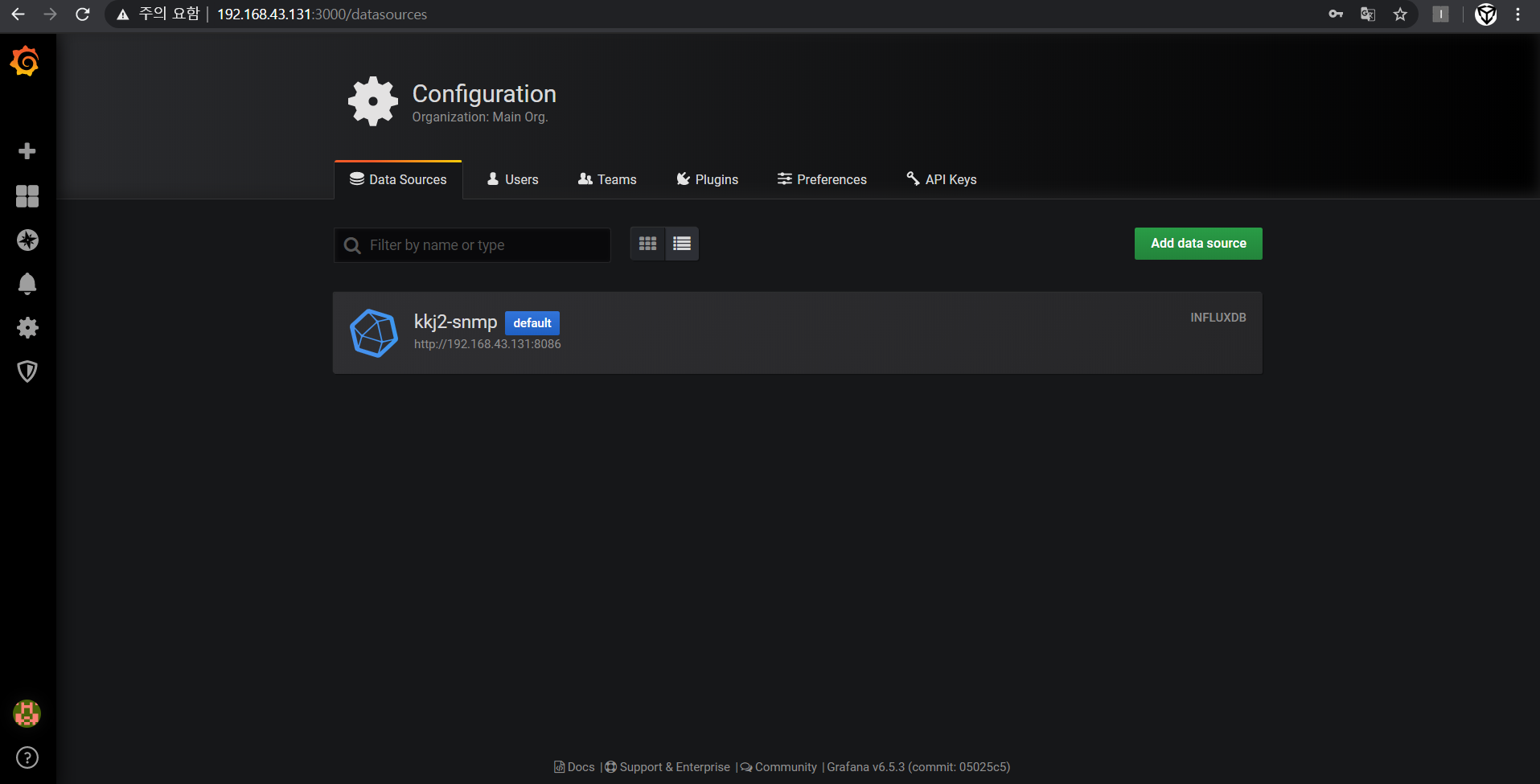Screen dimensions: 1540x784
Task: Click Add data source button
Action: click(1198, 244)
